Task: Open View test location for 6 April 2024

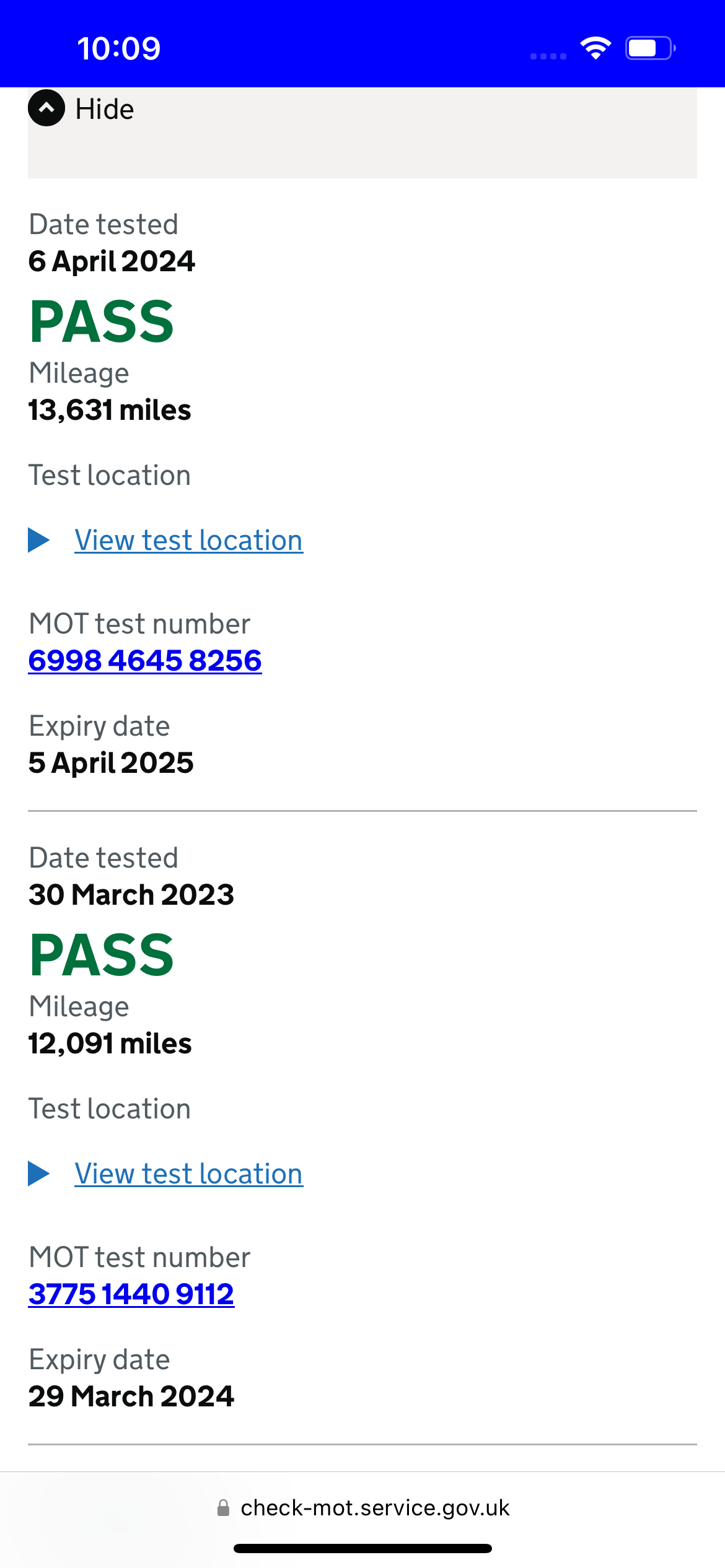Action: click(x=189, y=540)
